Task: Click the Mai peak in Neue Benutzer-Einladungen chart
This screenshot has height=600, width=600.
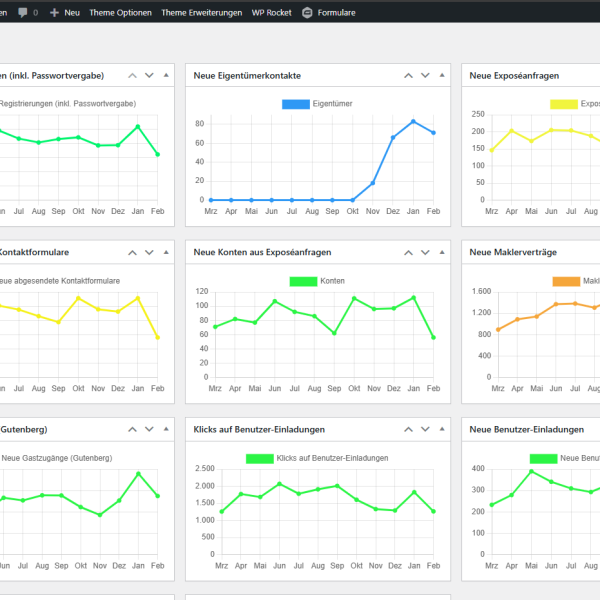Action: point(531,471)
